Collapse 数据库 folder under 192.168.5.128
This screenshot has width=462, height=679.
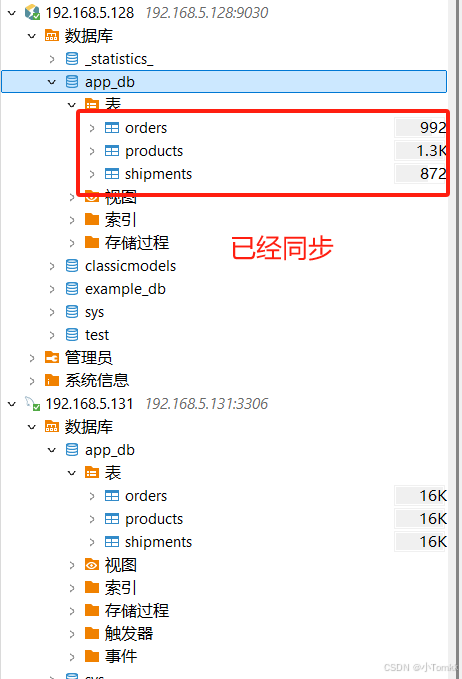pyautogui.click(x=32, y=36)
